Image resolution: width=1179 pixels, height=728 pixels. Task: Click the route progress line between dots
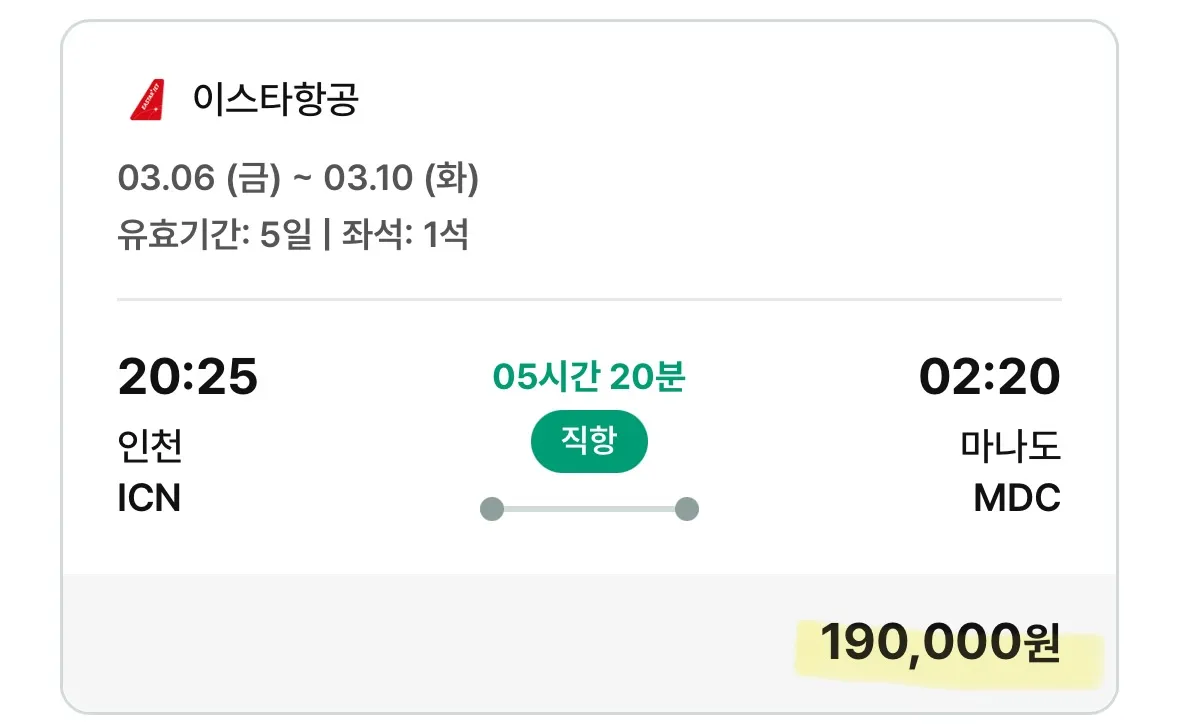tap(589, 508)
